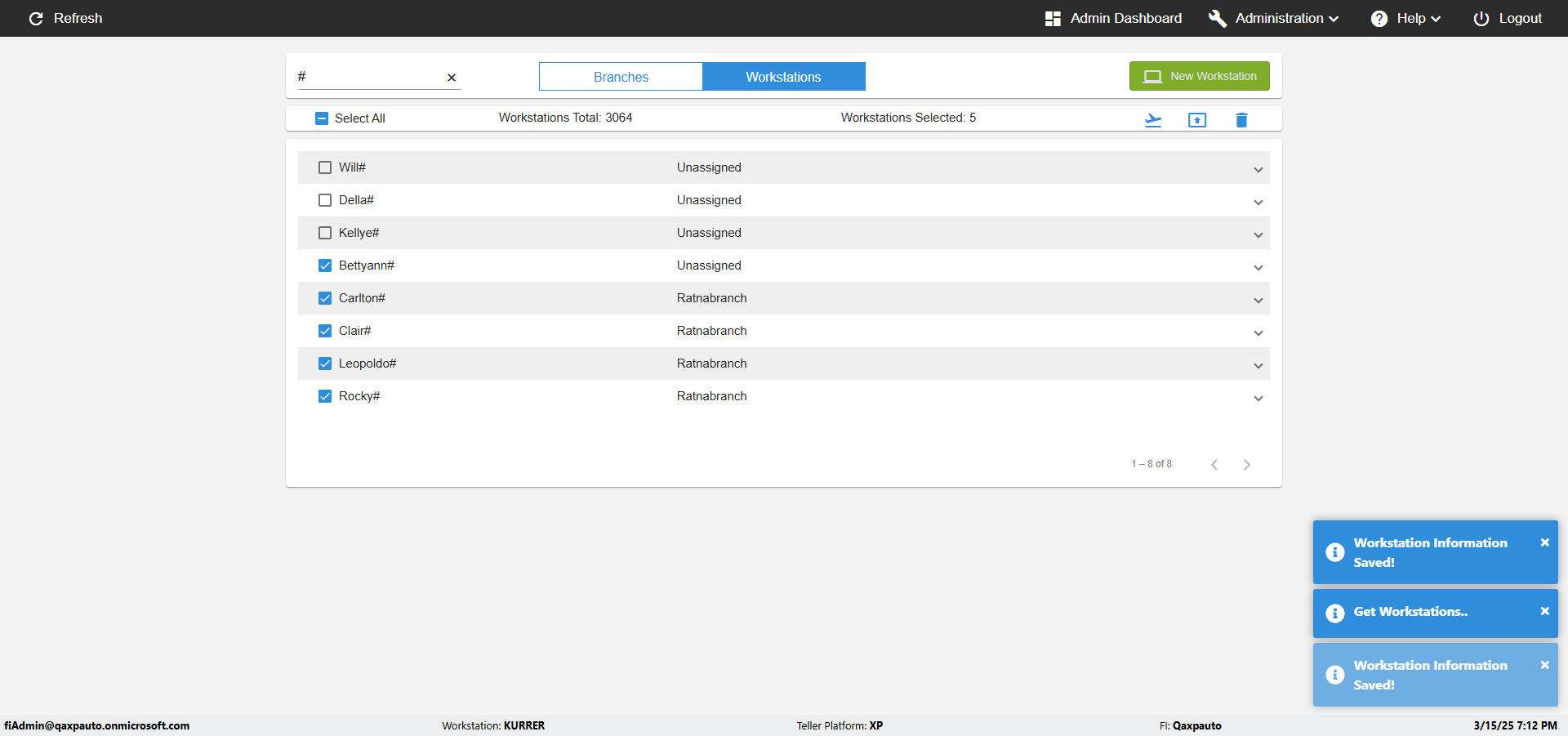Expand the Kellye# row chevron
This screenshot has width=1568, height=736.
point(1258,235)
